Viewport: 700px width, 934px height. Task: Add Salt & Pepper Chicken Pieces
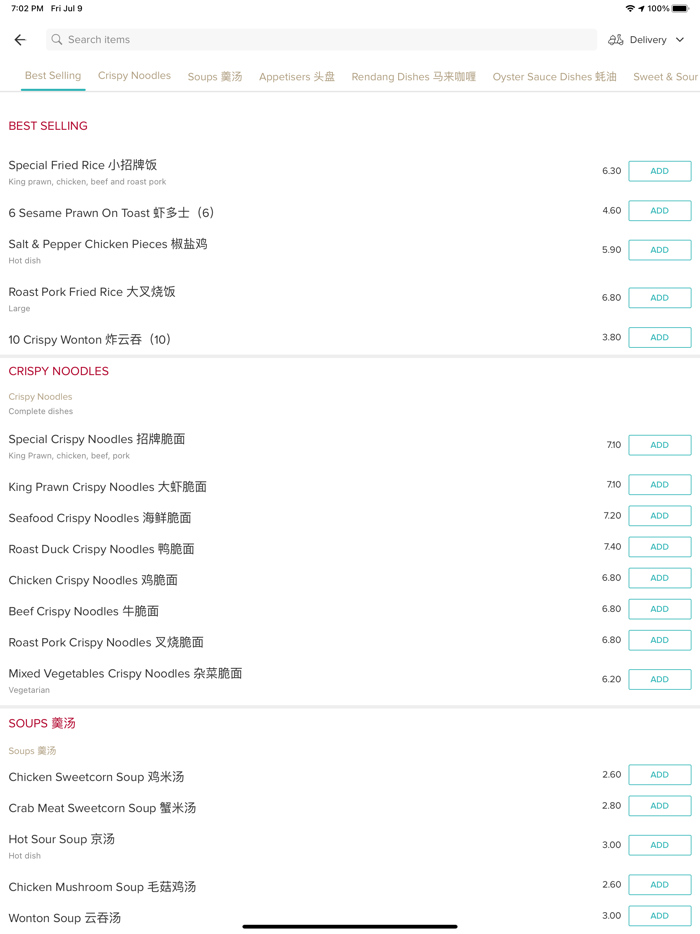(x=659, y=250)
